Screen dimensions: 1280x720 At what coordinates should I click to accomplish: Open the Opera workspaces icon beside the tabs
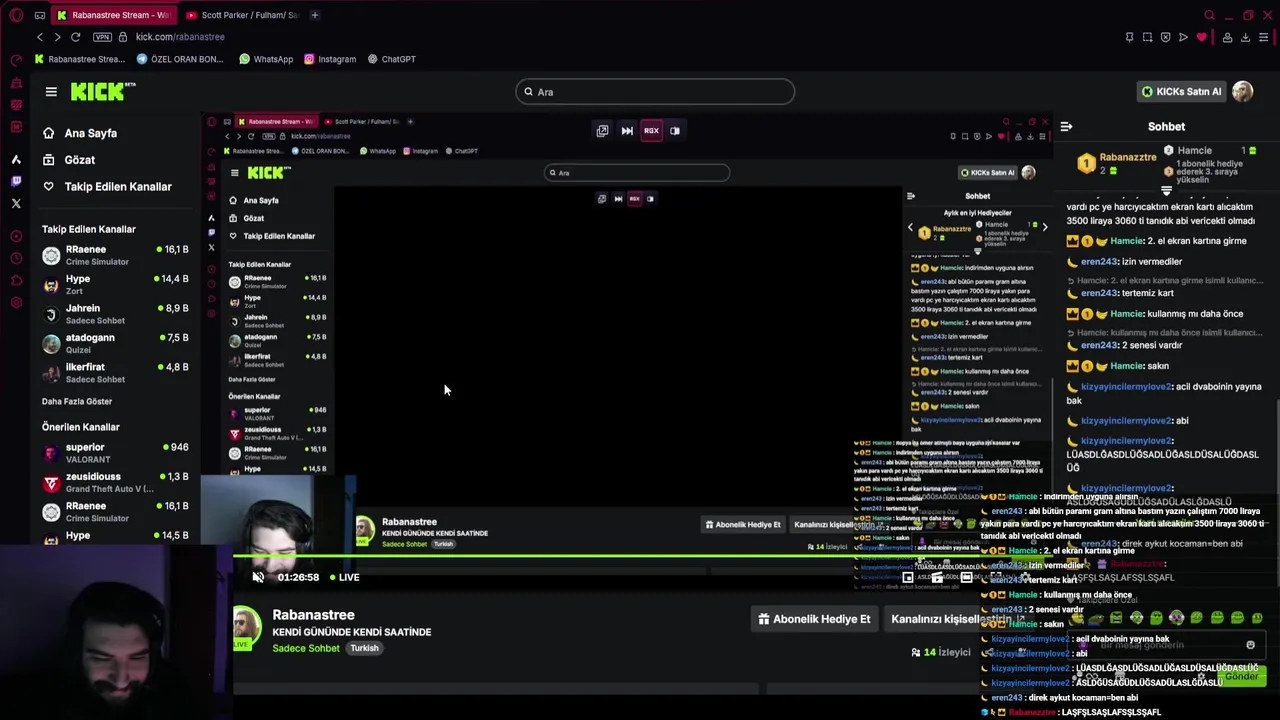(x=39, y=15)
